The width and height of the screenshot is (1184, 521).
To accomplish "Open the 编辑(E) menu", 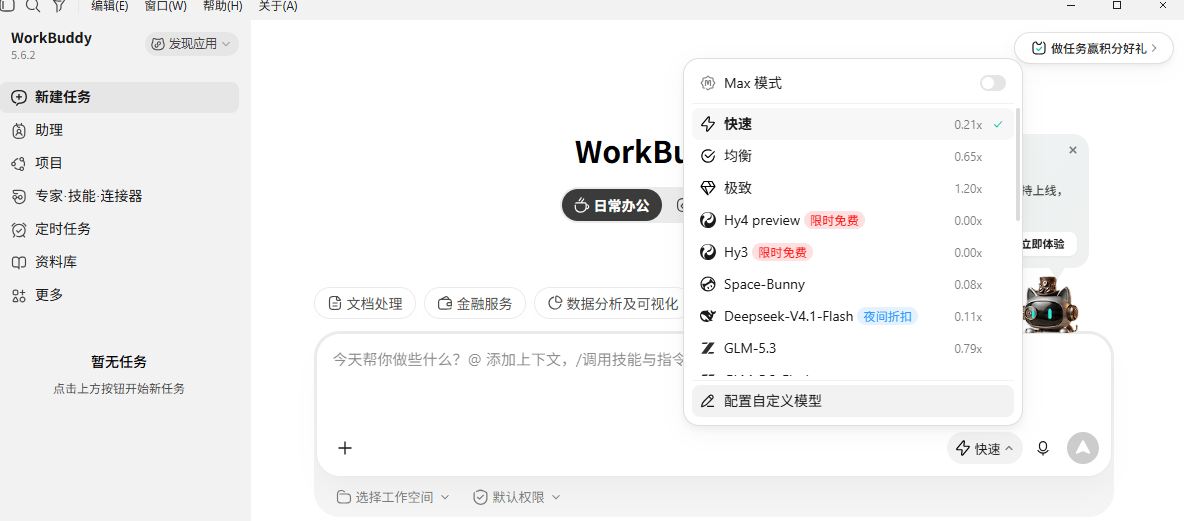I will 109,6.
